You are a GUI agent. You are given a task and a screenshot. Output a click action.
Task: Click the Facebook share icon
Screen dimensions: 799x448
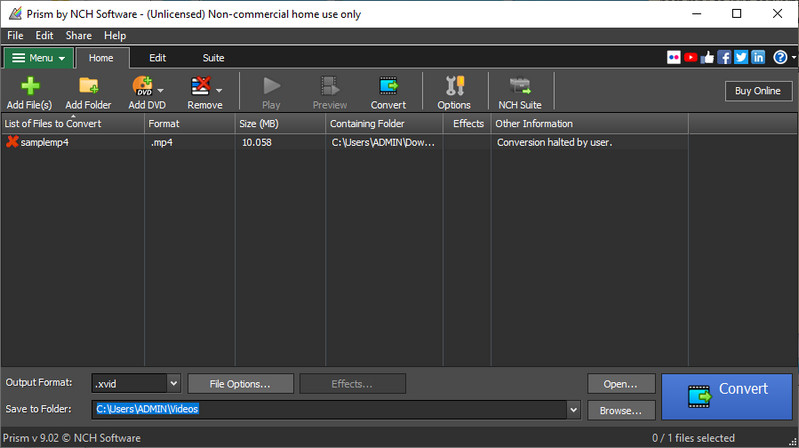(725, 58)
